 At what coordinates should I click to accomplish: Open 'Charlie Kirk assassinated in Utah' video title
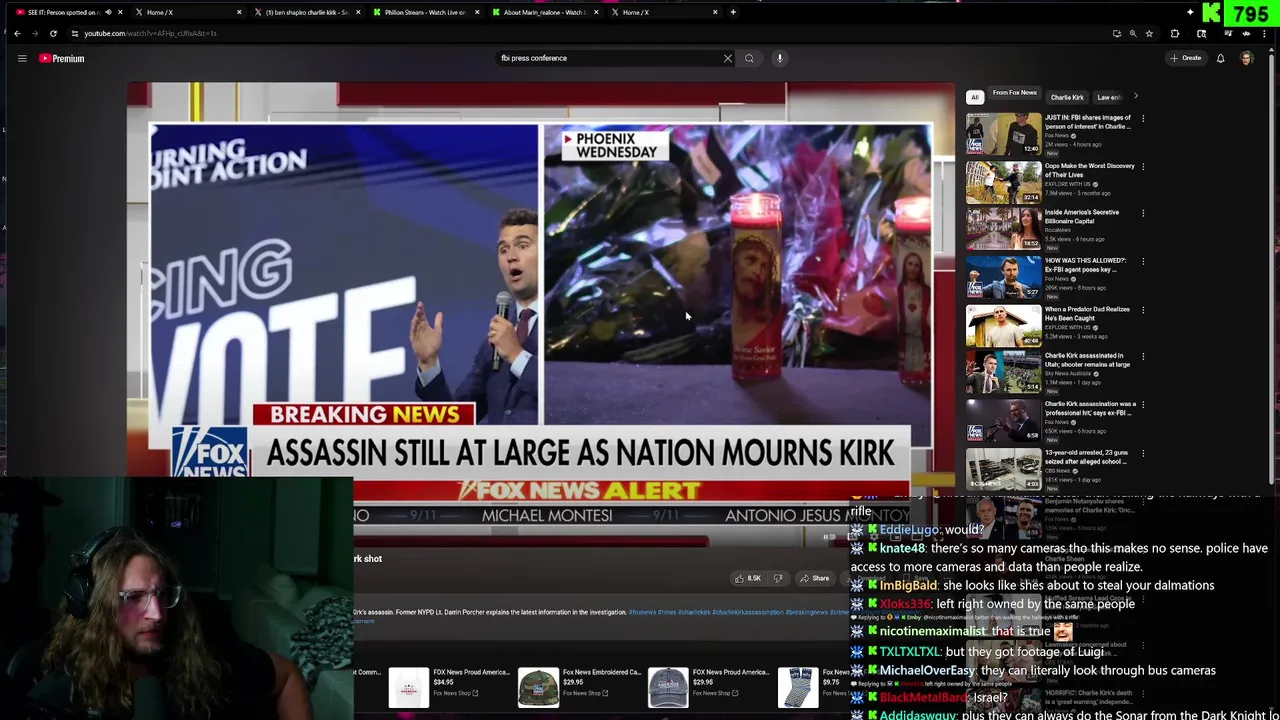[1087, 360]
